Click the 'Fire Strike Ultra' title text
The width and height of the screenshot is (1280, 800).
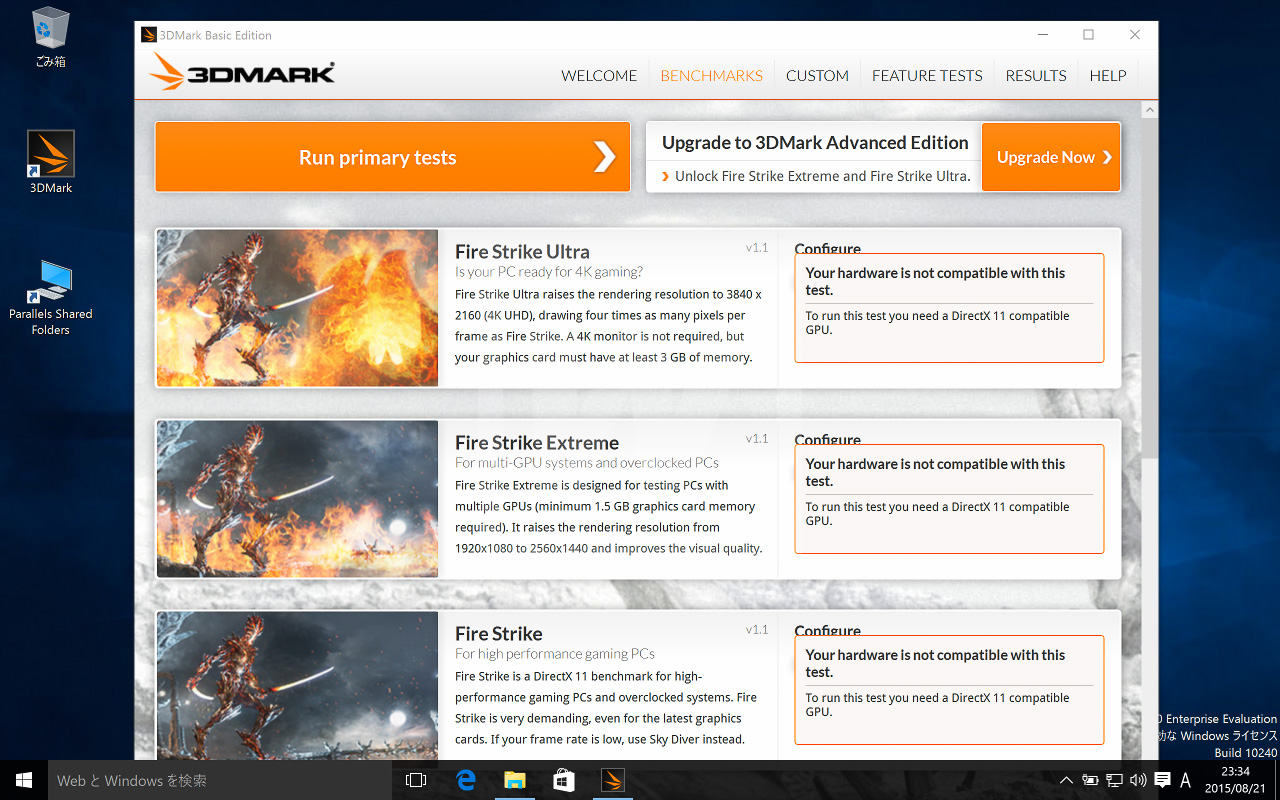[x=522, y=252]
